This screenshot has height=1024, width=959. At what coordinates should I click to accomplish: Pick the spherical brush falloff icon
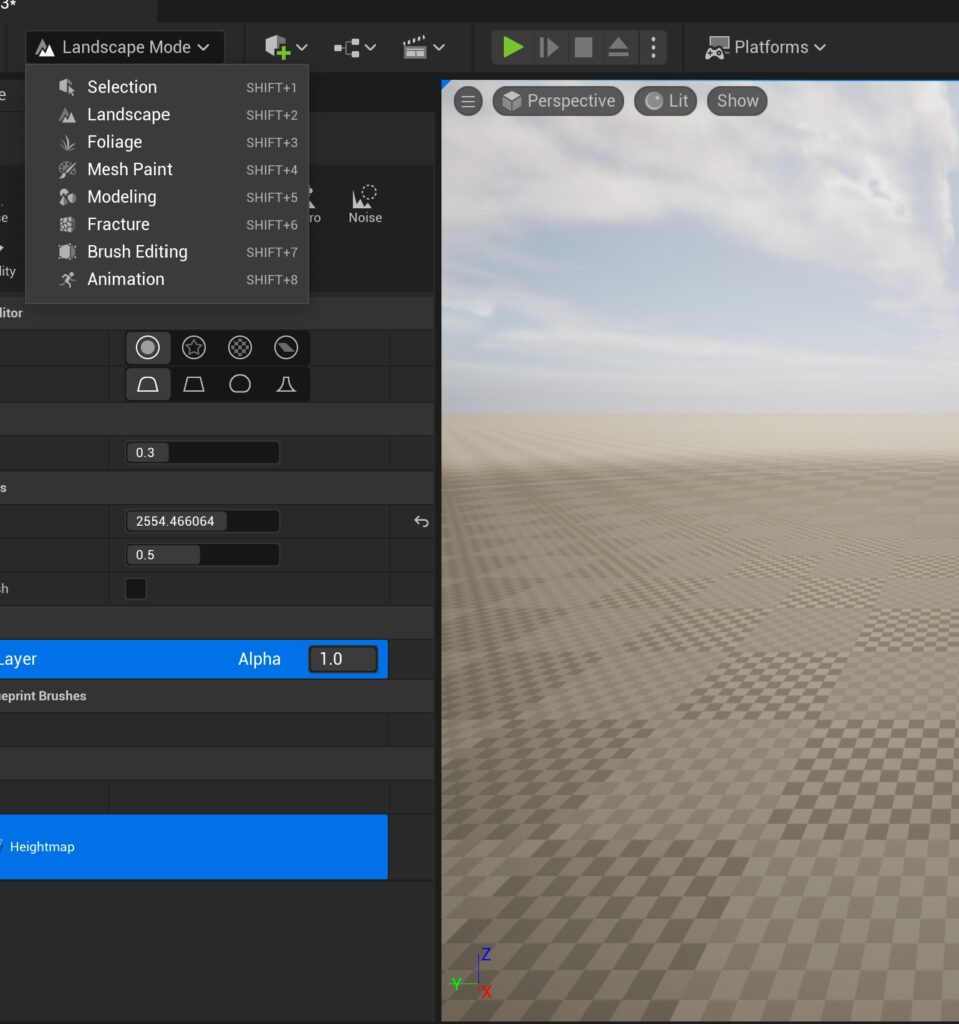coord(240,384)
